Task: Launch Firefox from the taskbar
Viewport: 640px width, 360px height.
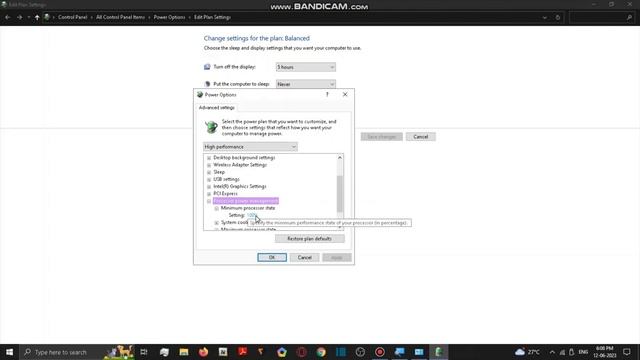Action: (203, 352)
